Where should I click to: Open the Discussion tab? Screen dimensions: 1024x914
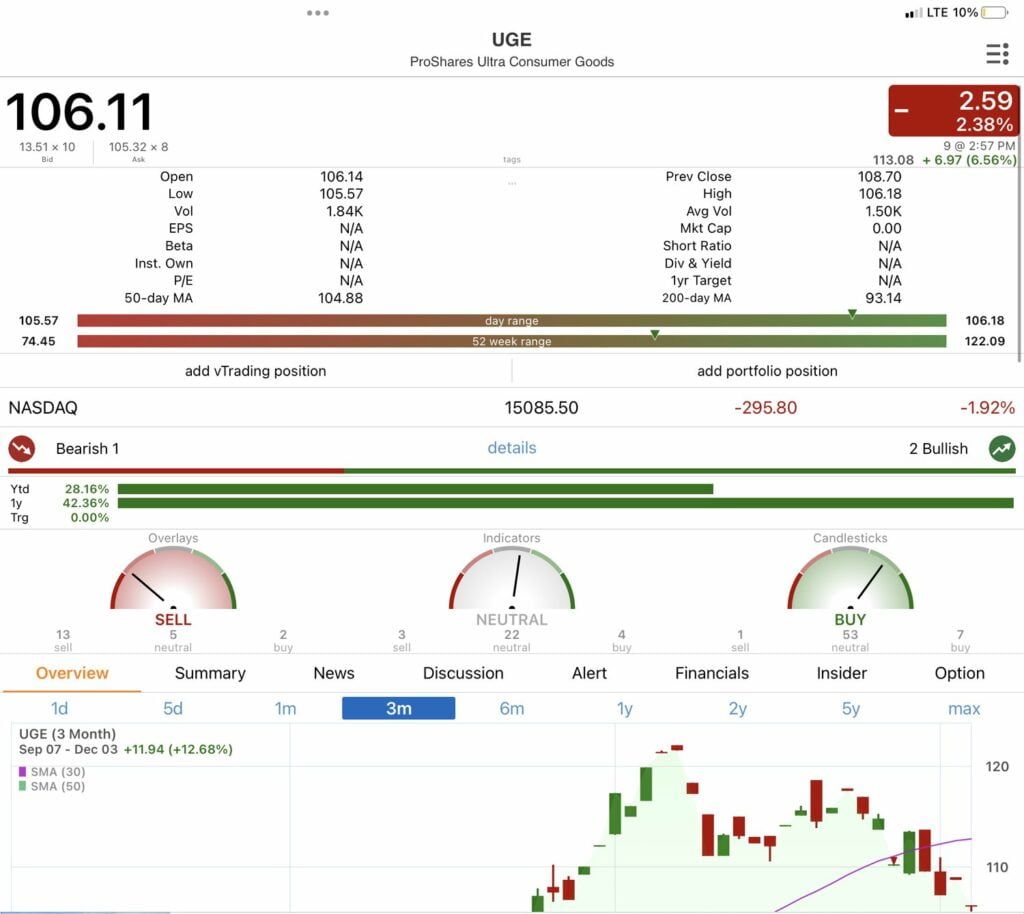[463, 673]
